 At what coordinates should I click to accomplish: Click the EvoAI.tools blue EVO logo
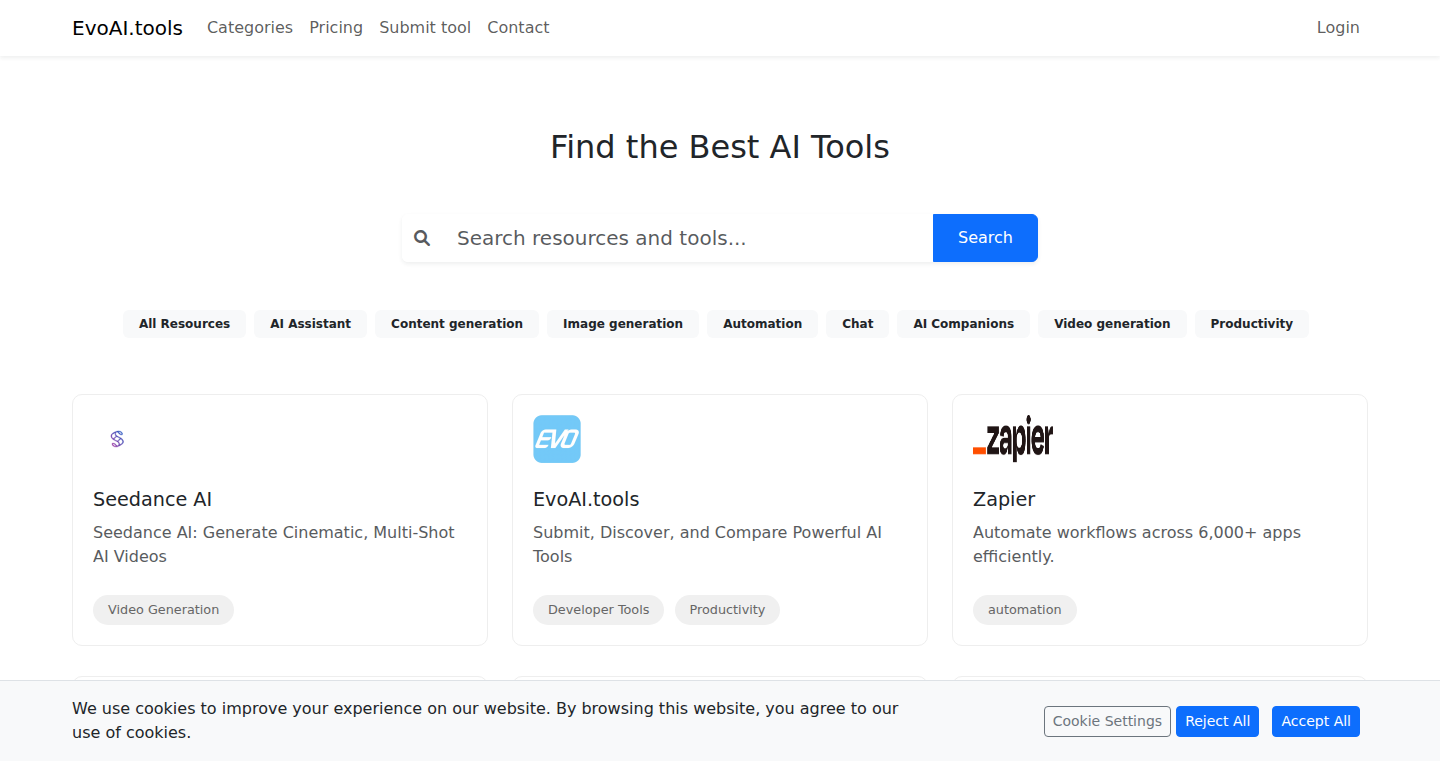point(557,439)
